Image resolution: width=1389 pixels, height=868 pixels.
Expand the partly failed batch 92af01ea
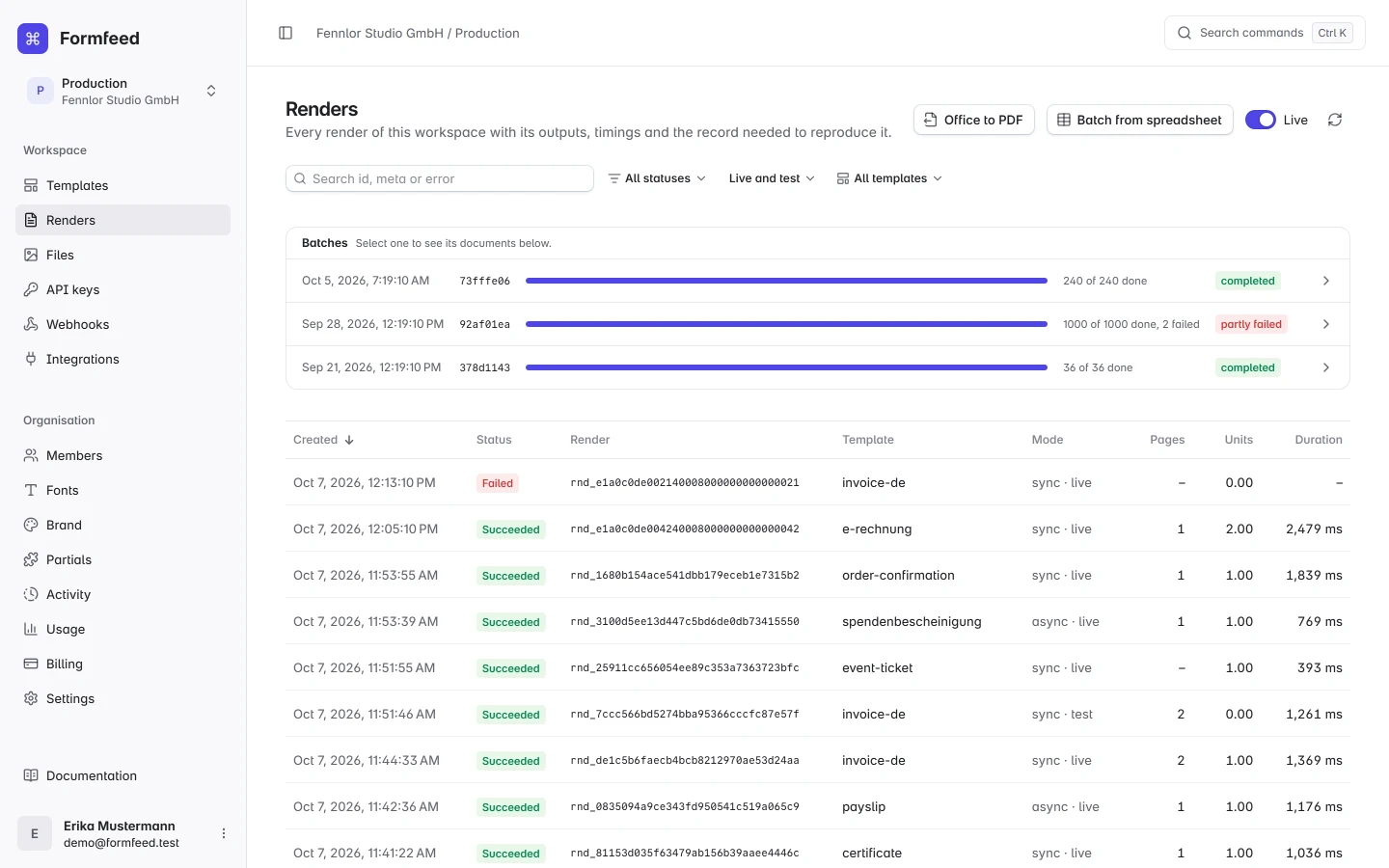pyautogui.click(x=1326, y=324)
